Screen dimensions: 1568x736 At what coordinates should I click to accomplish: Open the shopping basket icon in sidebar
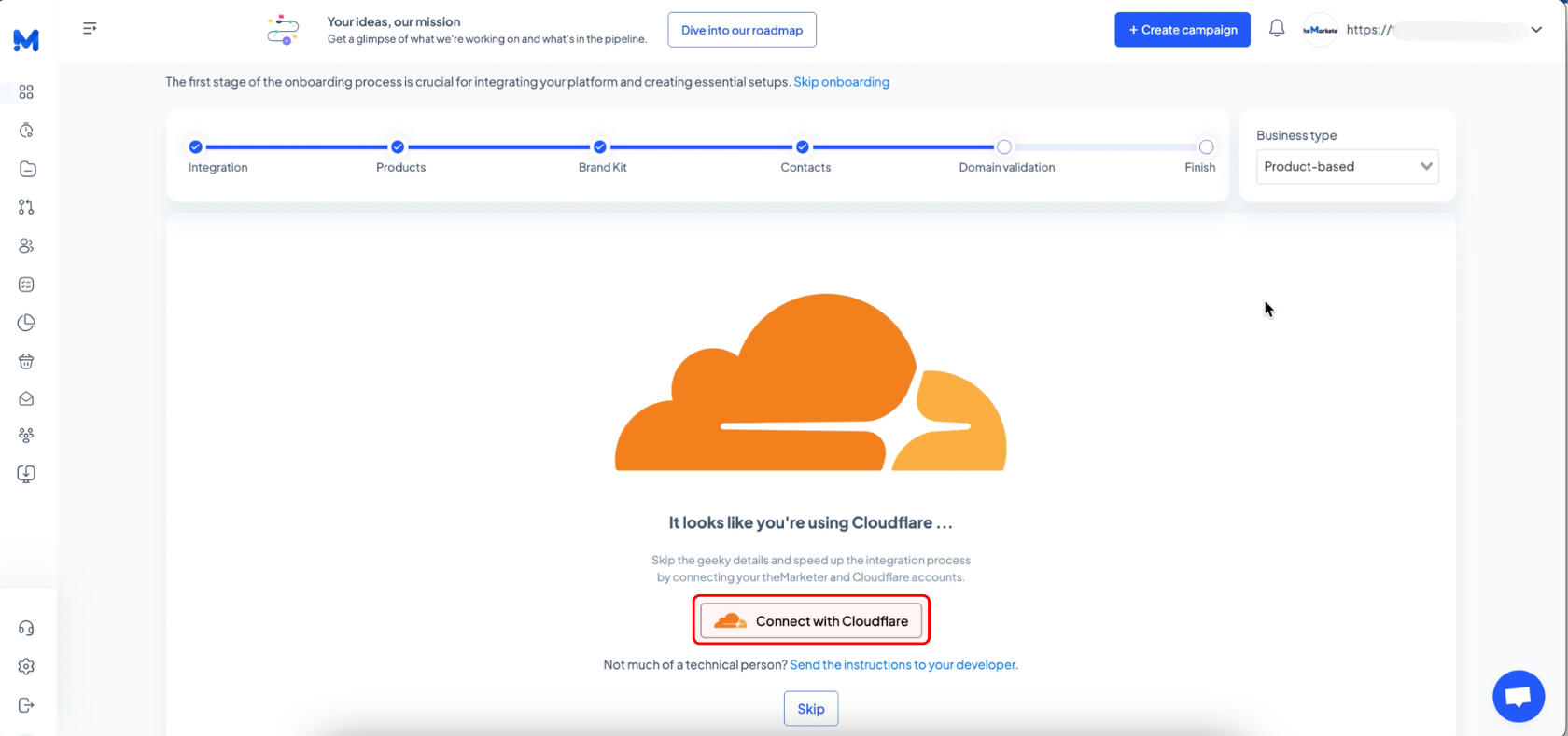[x=26, y=361]
